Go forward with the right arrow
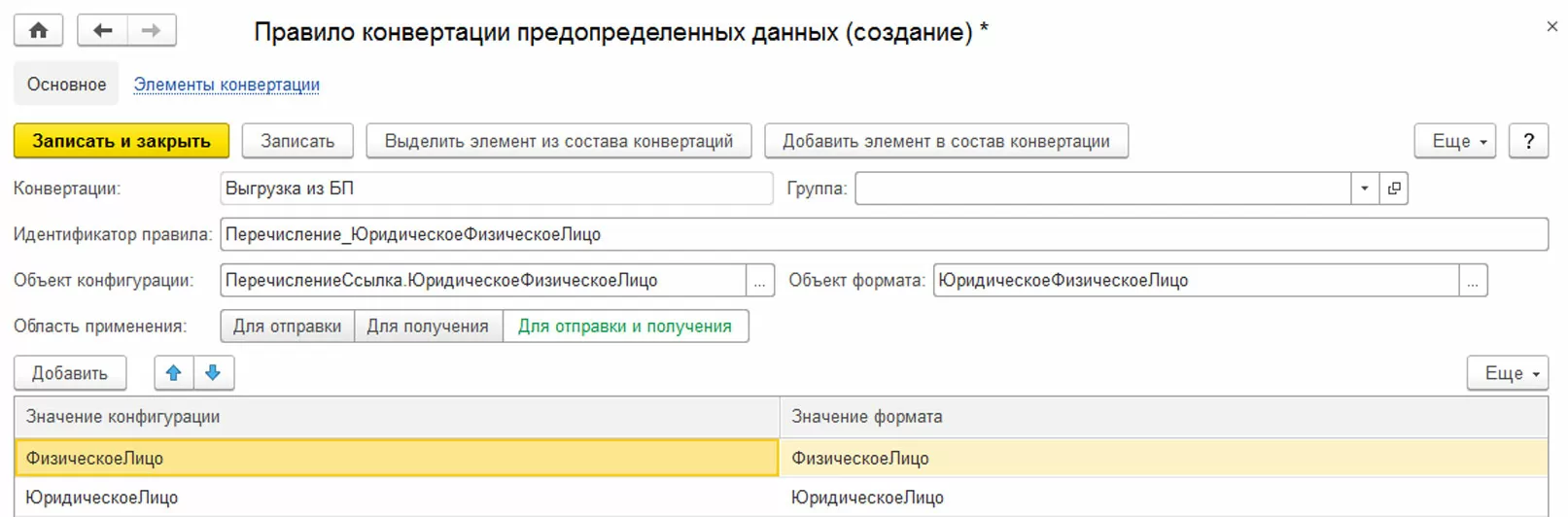The height and width of the screenshot is (517, 1568). [151, 31]
